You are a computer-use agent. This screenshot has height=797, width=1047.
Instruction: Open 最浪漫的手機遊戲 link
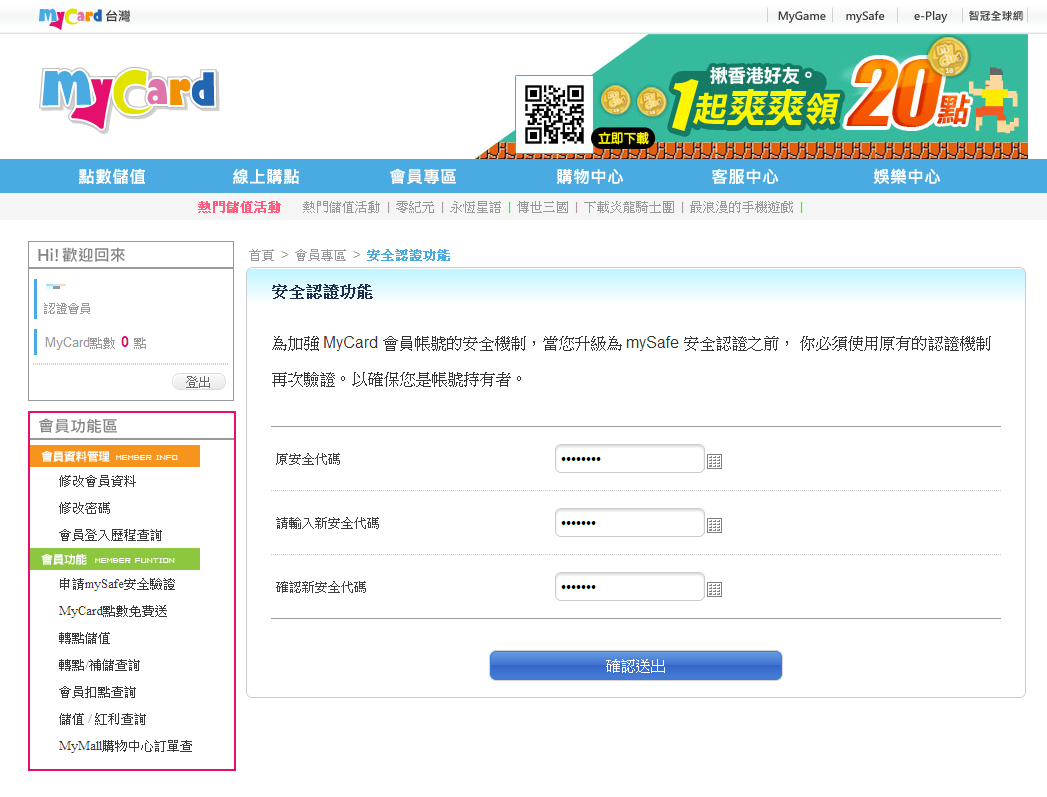742,207
